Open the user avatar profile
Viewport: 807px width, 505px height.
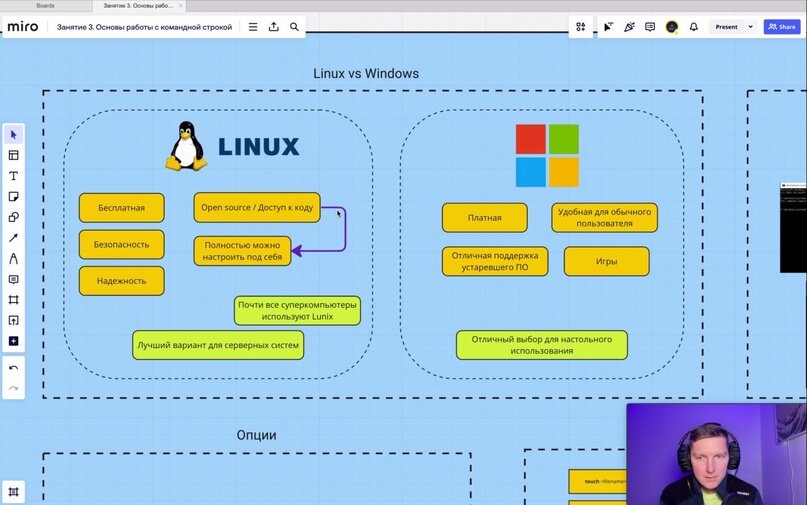672,27
